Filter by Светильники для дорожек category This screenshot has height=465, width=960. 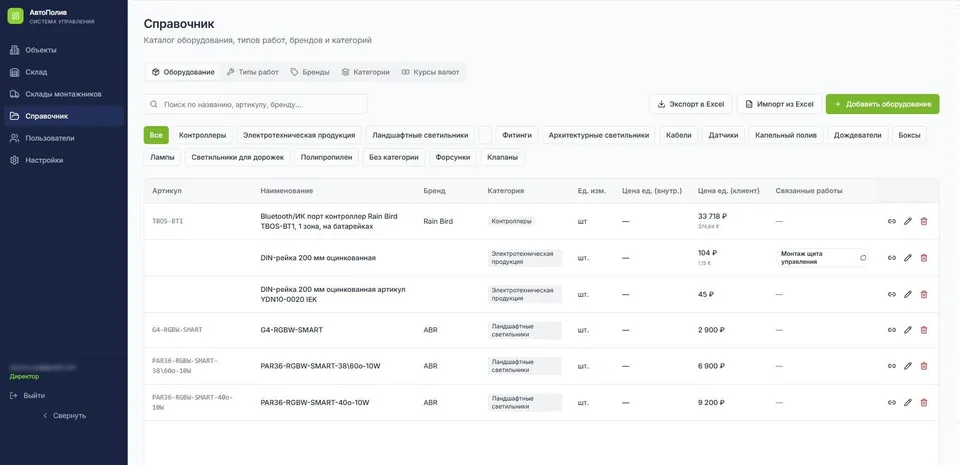coord(238,157)
